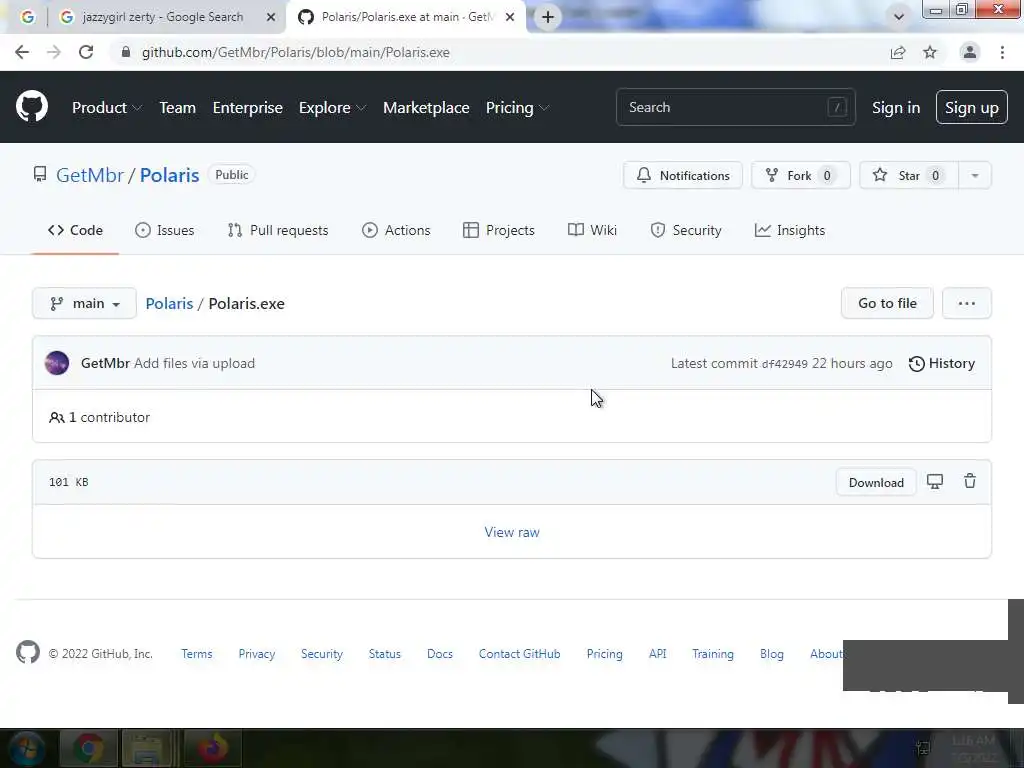Open the Pull requests tab
Screen dimensions: 1024x768
click(x=278, y=230)
